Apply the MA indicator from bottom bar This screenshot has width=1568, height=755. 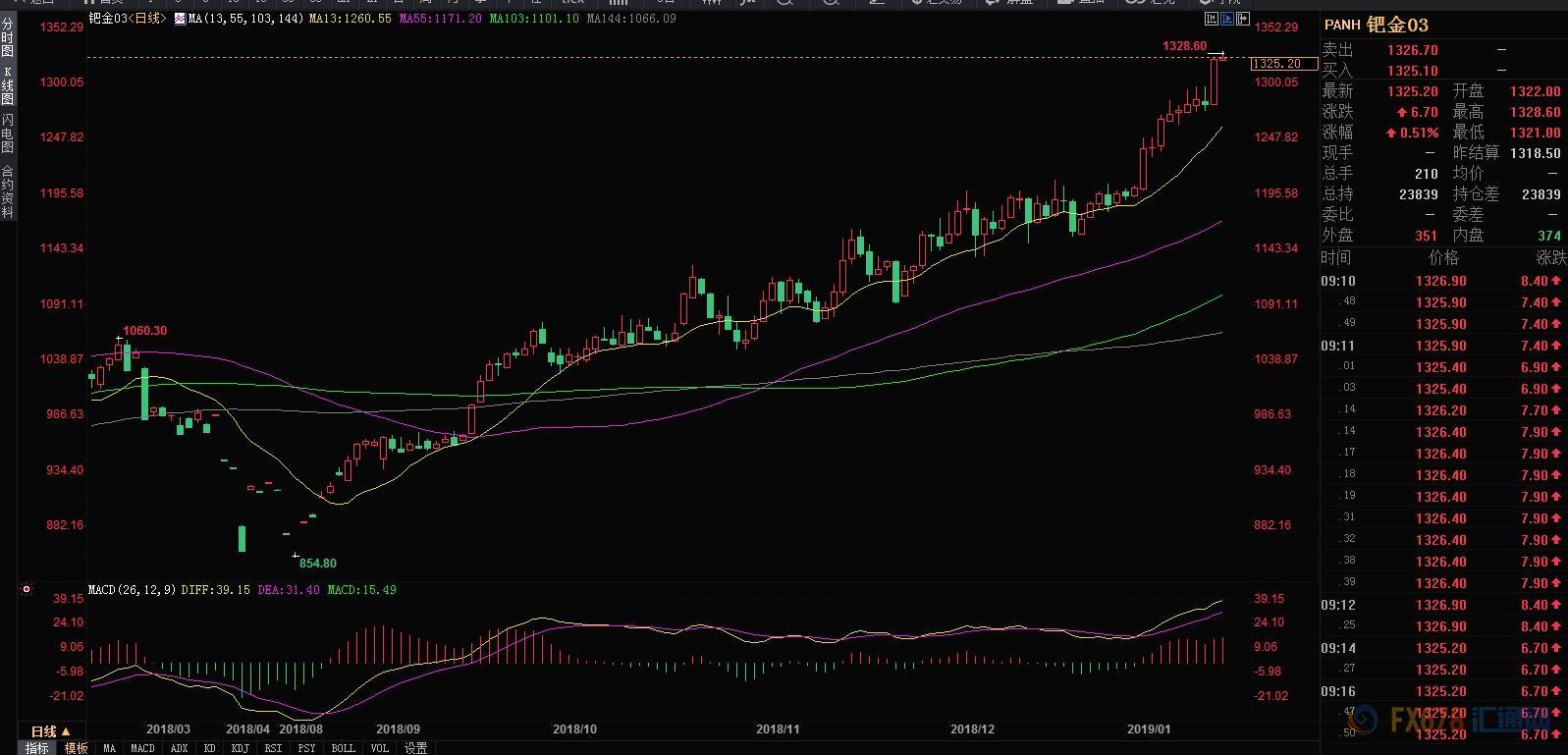click(109, 748)
